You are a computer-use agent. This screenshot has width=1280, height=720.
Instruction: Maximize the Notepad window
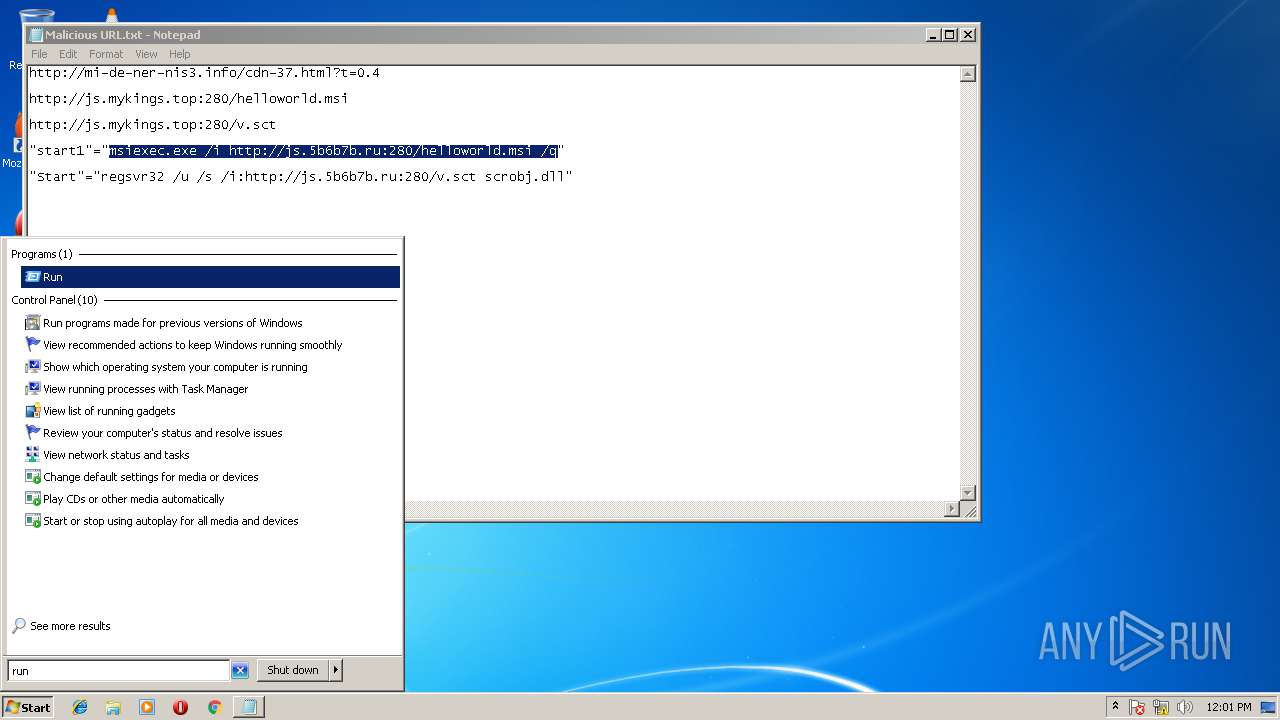949,34
